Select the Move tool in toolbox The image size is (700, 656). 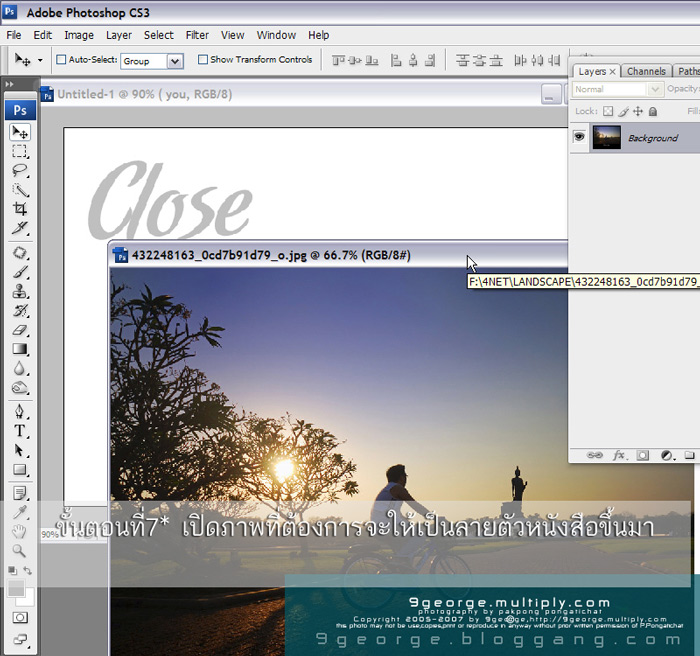20,132
